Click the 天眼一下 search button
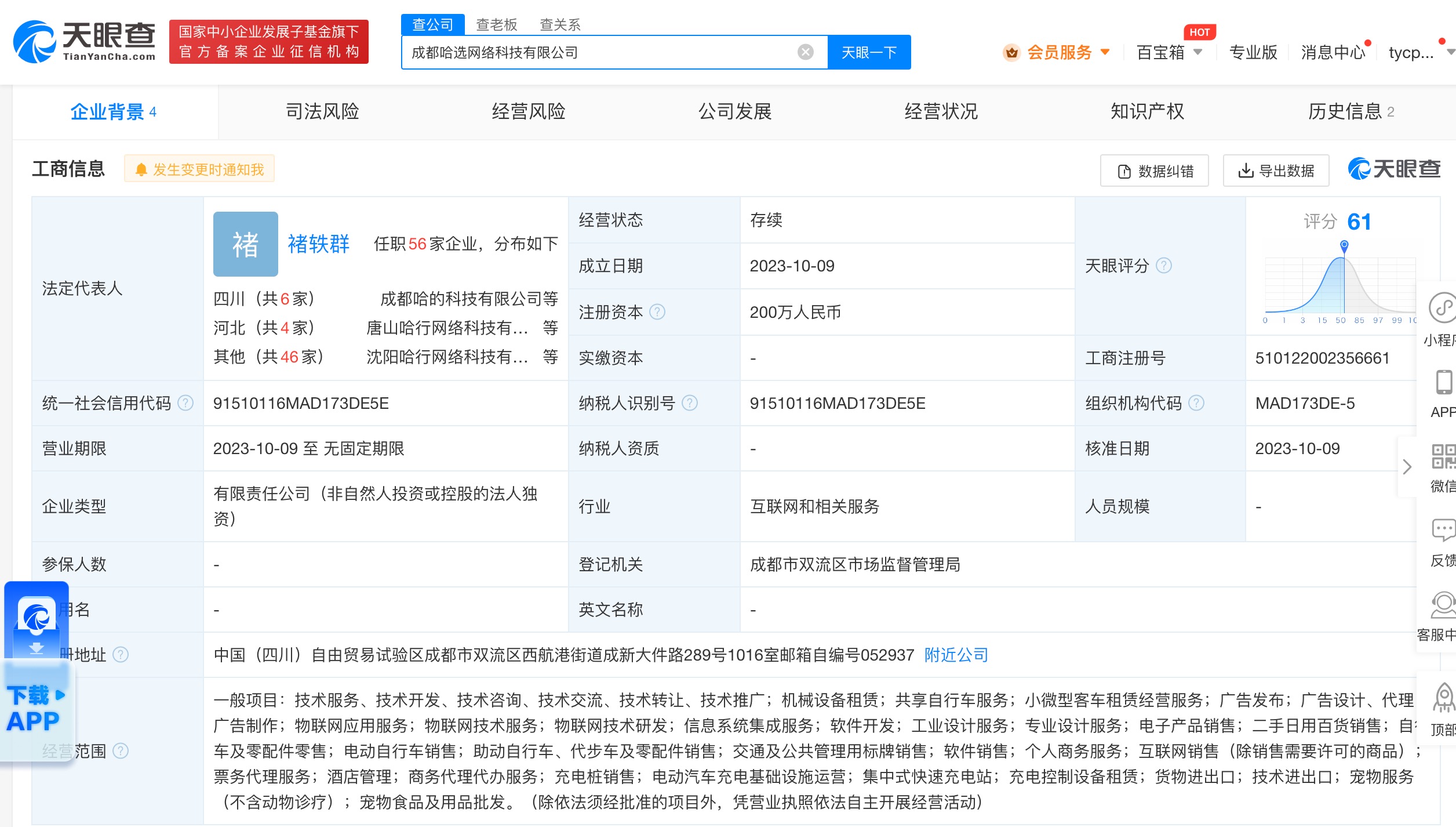The height and width of the screenshot is (827, 1456). click(868, 52)
